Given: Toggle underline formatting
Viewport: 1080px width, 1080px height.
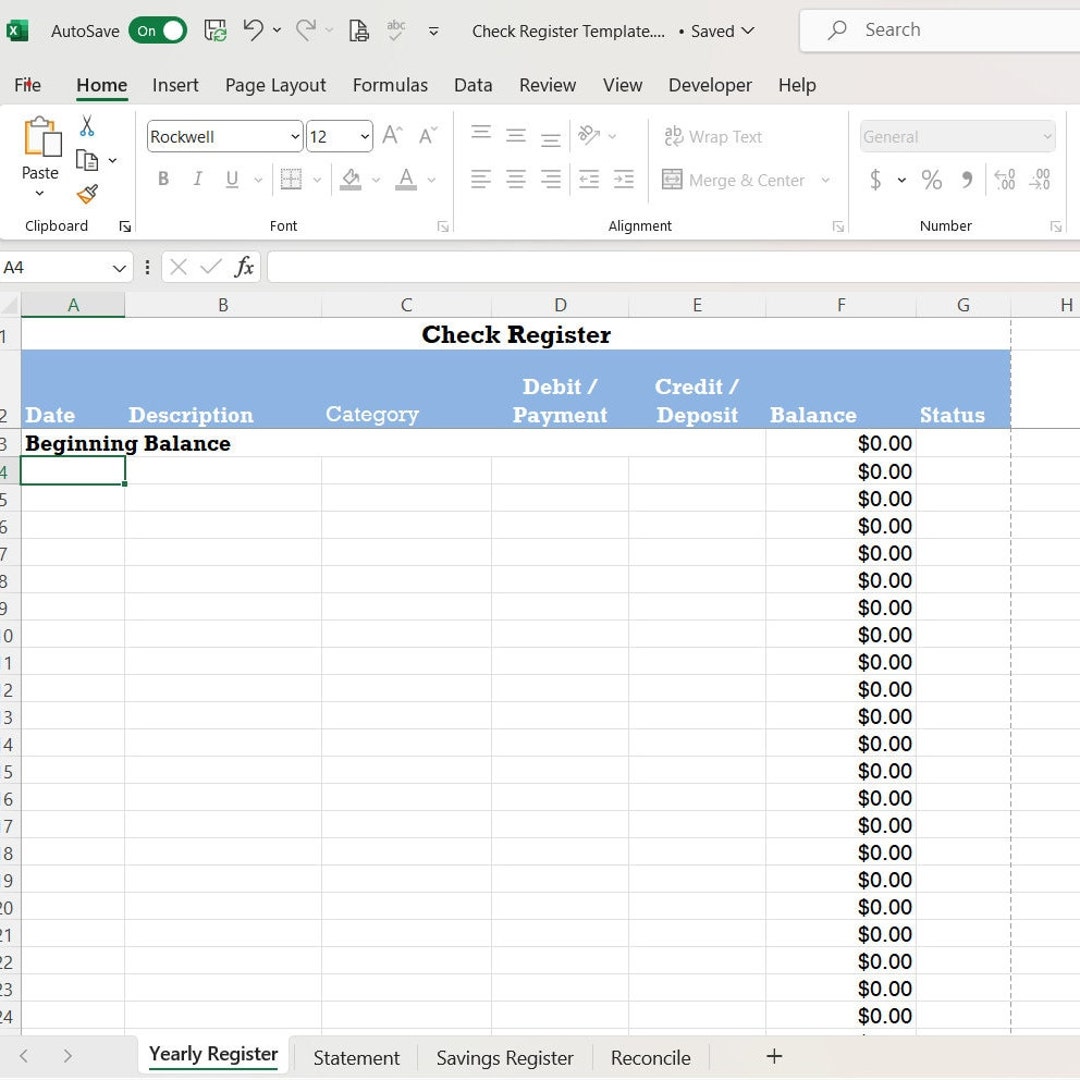Looking at the screenshot, I should pos(230,179).
